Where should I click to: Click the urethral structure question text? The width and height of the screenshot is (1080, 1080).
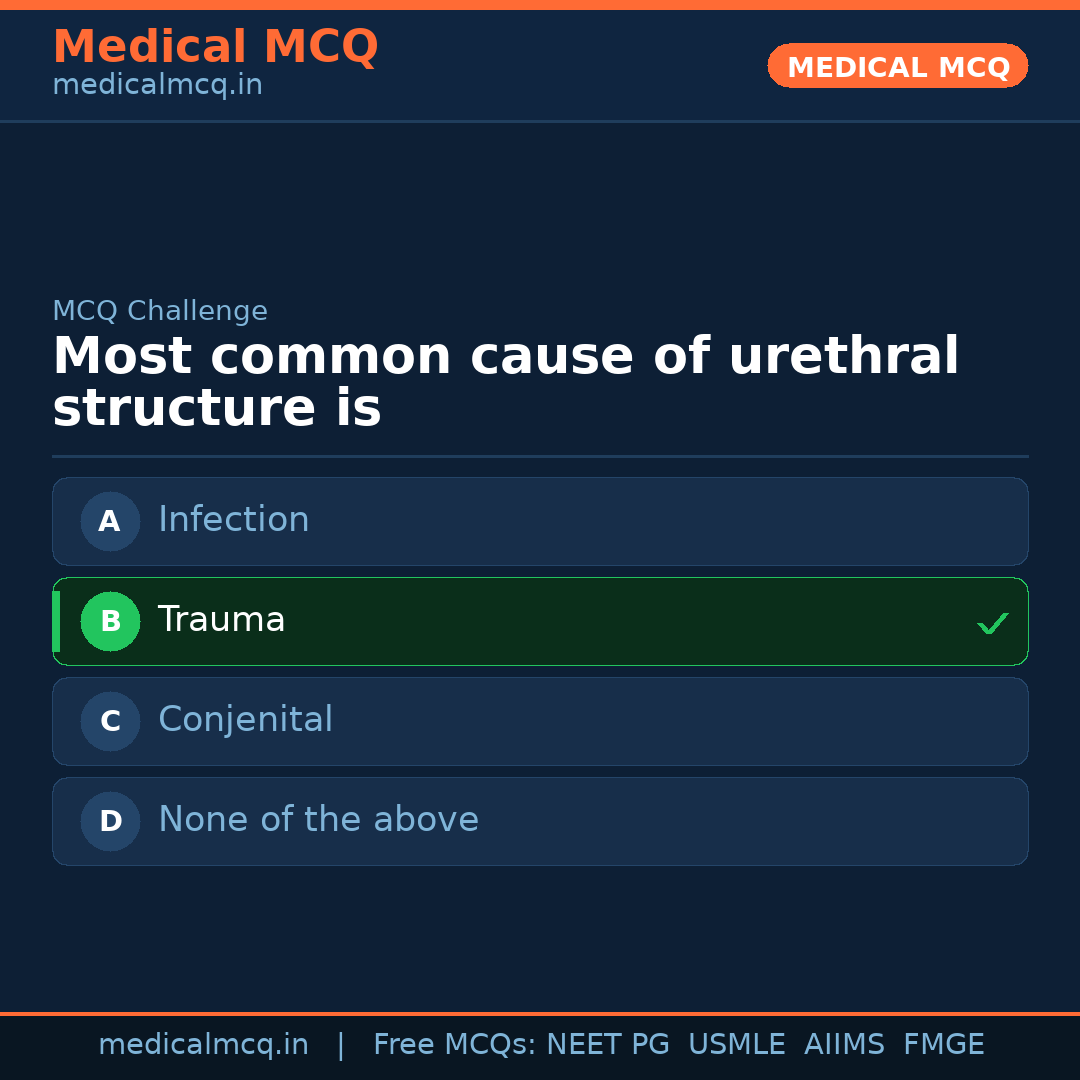505,383
